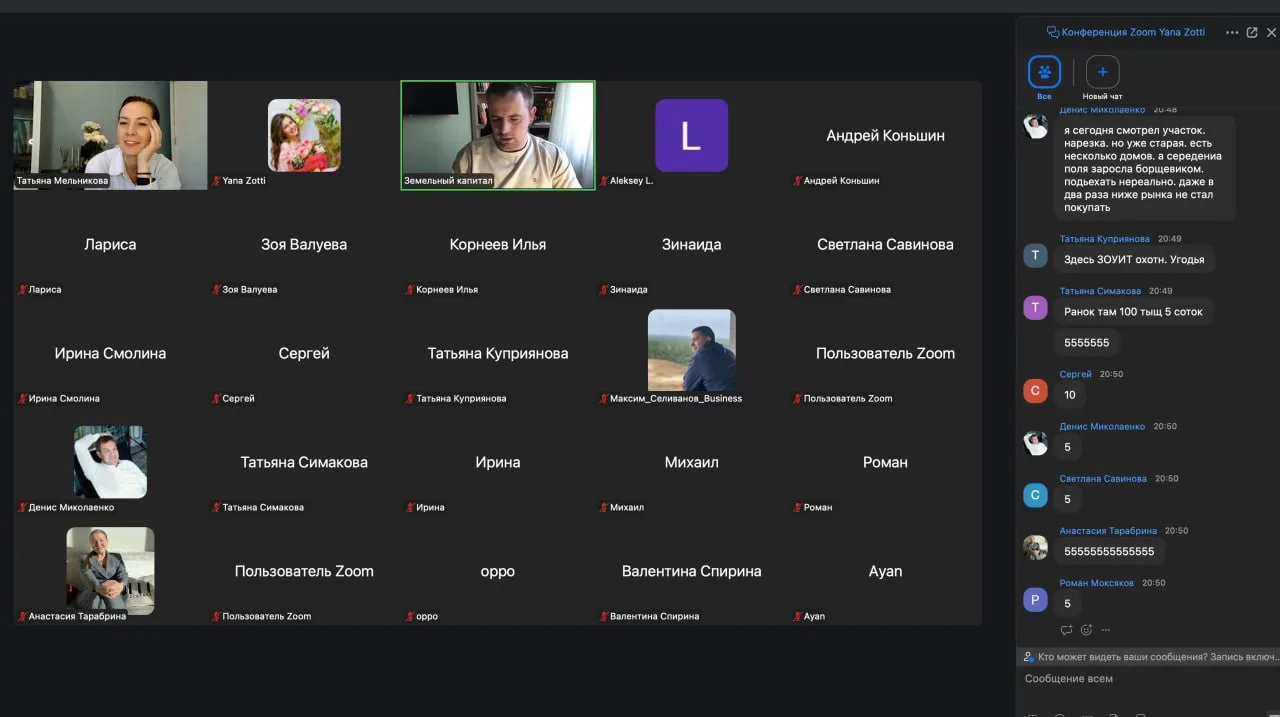Click the muted mic icon on Лариса's tile
1280x717 pixels.
pyautogui.click(x=22, y=290)
